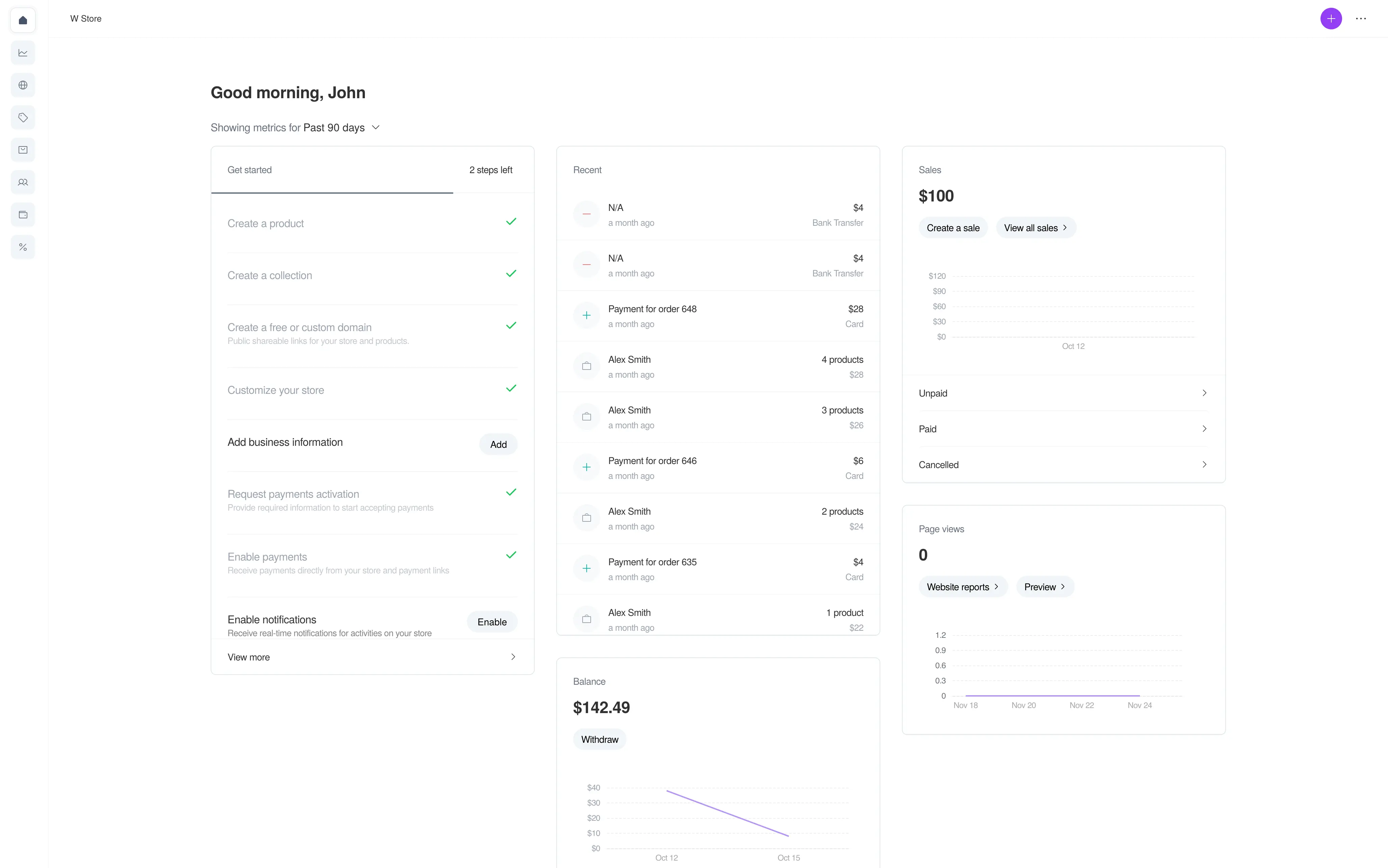Screen dimensions: 1388x868
Task: Click the product tag icon in sidebar
Action: click(x=23, y=117)
